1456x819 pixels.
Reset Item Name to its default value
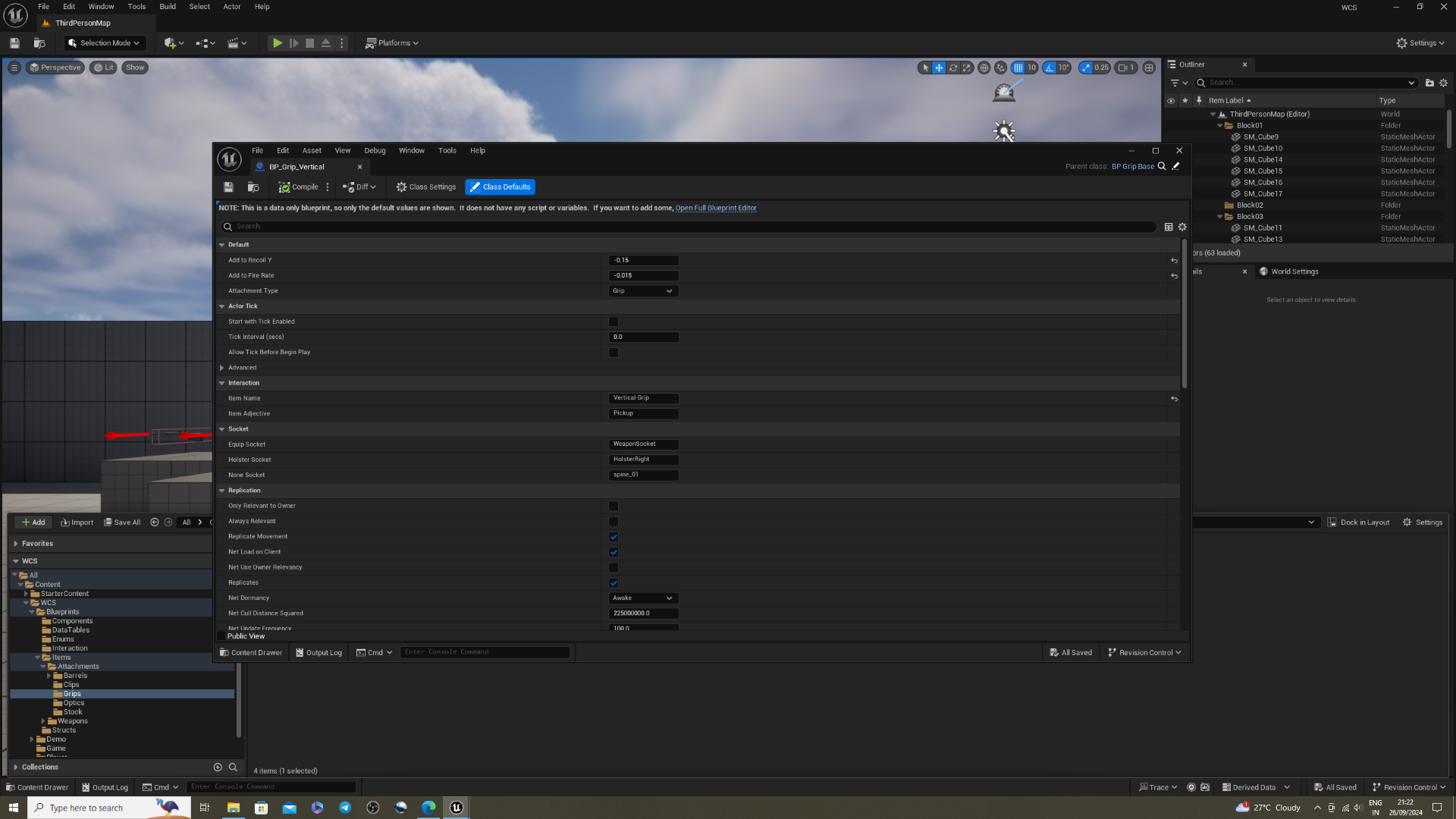[x=1174, y=399]
